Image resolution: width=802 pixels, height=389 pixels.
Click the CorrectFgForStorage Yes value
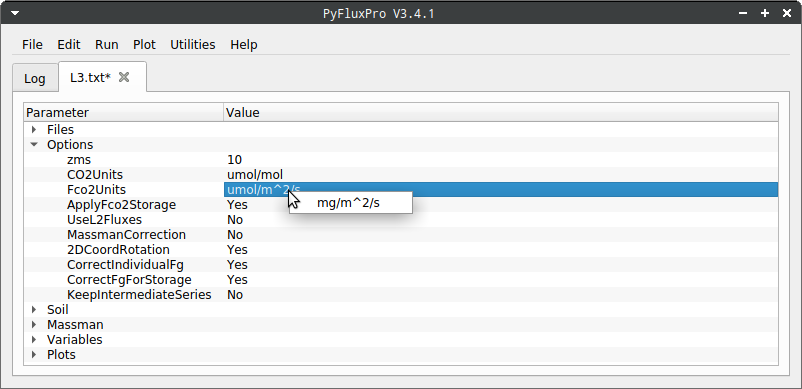coord(237,280)
